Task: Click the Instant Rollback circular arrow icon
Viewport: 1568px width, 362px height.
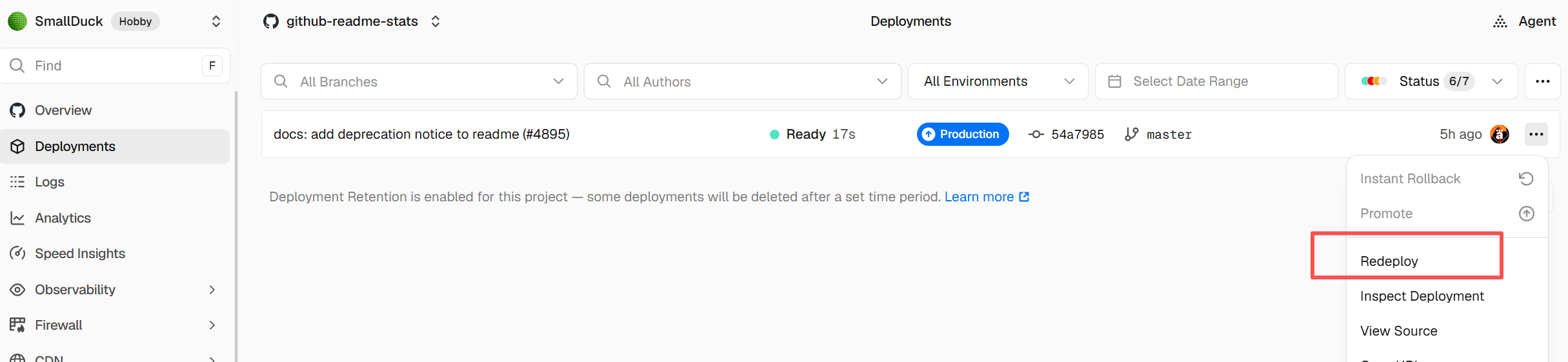Action: pos(1526,179)
